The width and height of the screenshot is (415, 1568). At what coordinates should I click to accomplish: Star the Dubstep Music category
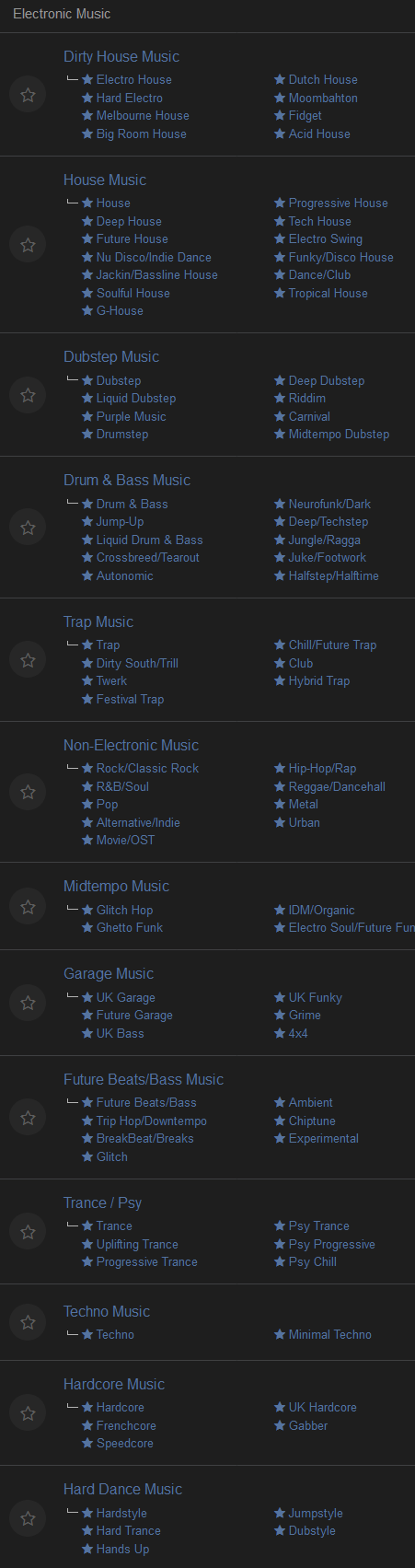[x=28, y=395]
